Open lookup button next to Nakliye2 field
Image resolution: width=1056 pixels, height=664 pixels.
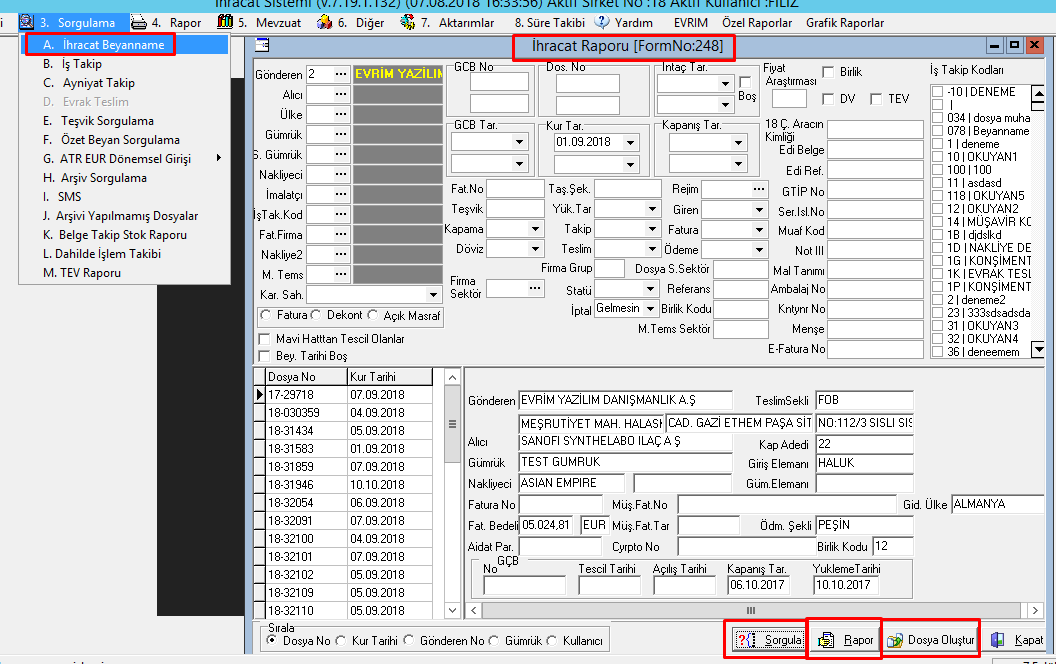tap(341, 255)
